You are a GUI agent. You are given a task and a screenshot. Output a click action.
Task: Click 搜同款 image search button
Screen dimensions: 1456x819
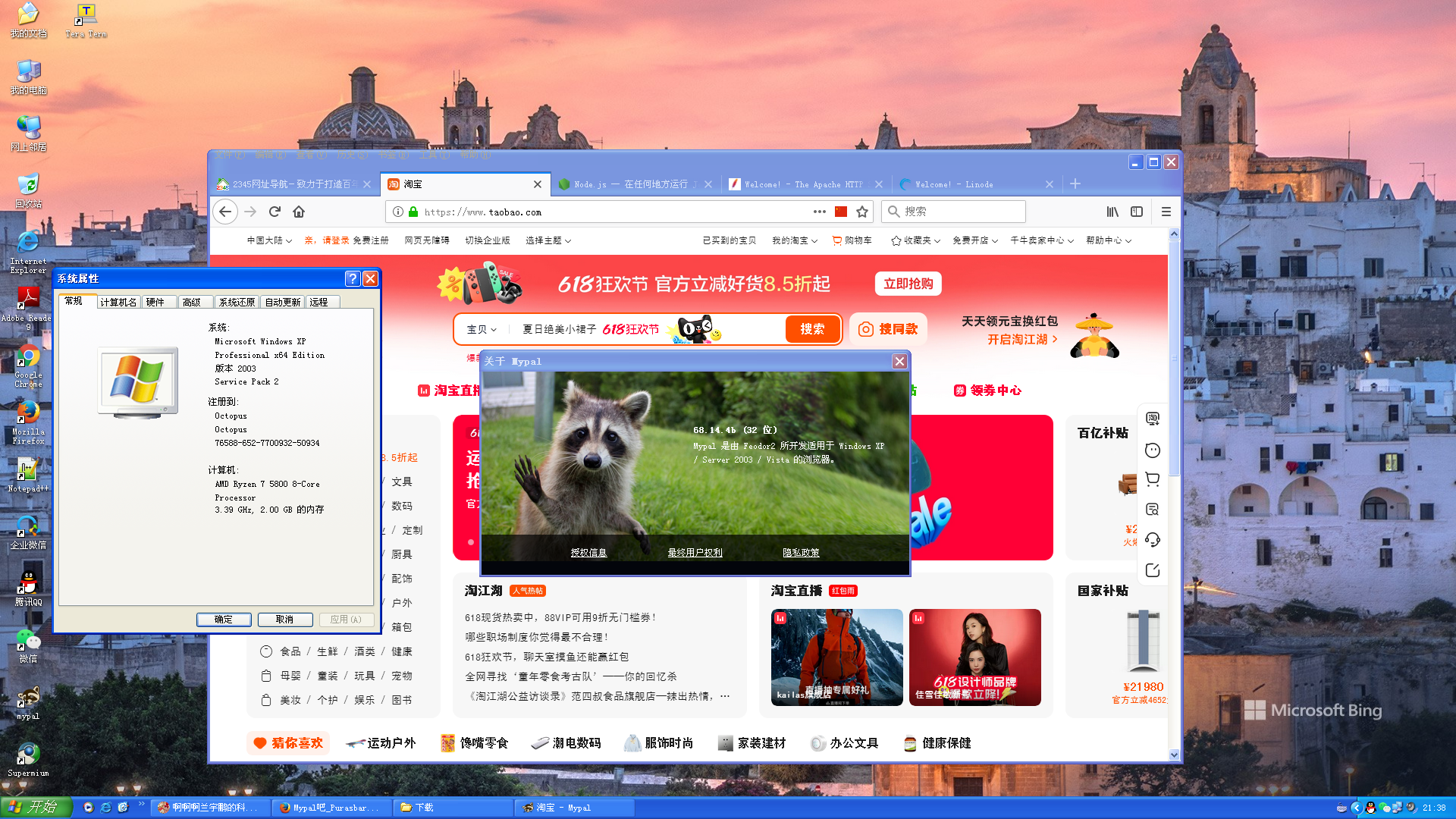tap(888, 329)
